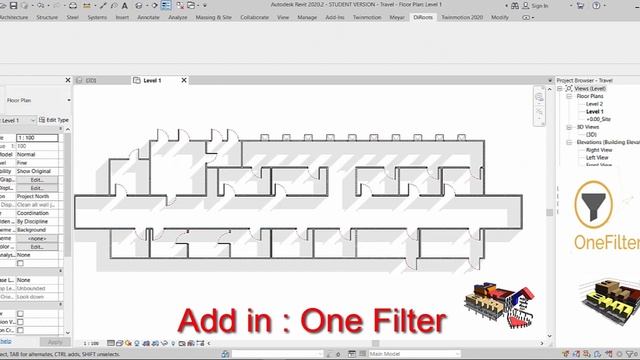The height and width of the screenshot is (360, 640).
Task: Click the Worksets icon in status bar
Action: point(225,354)
